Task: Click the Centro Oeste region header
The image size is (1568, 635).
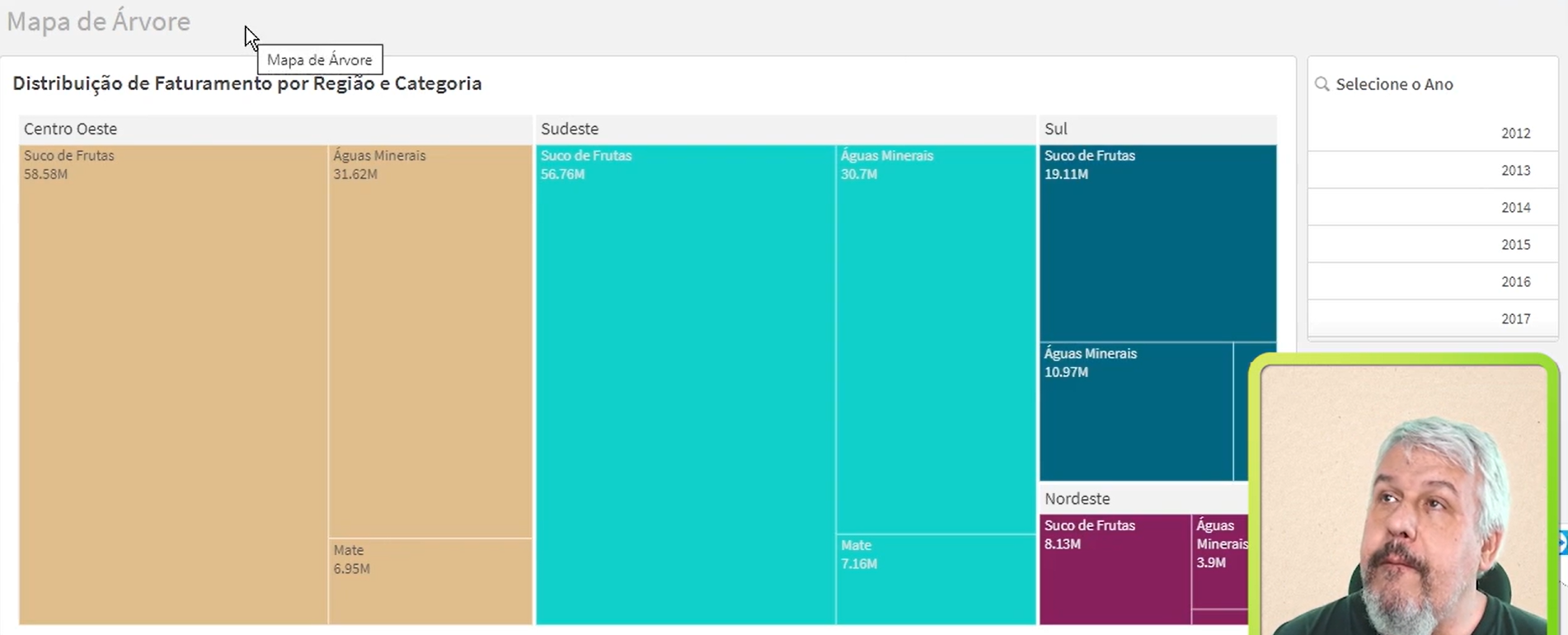Action: point(275,129)
